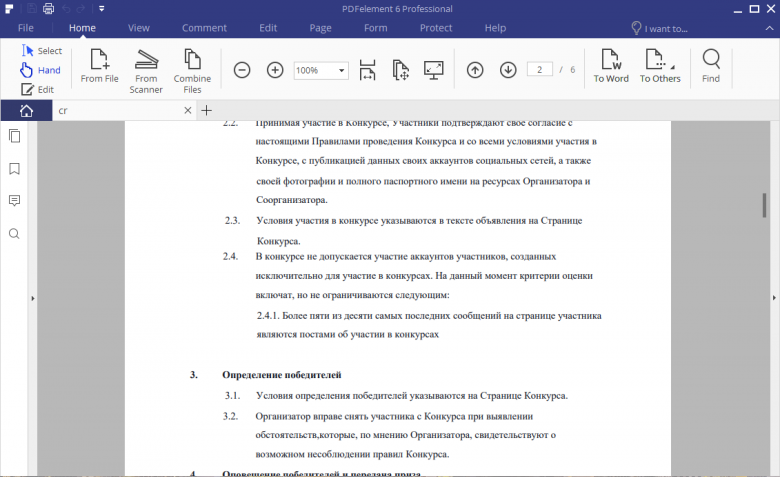Image resolution: width=780 pixels, height=477 pixels.
Task: Open the Help tab
Action: point(495,28)
